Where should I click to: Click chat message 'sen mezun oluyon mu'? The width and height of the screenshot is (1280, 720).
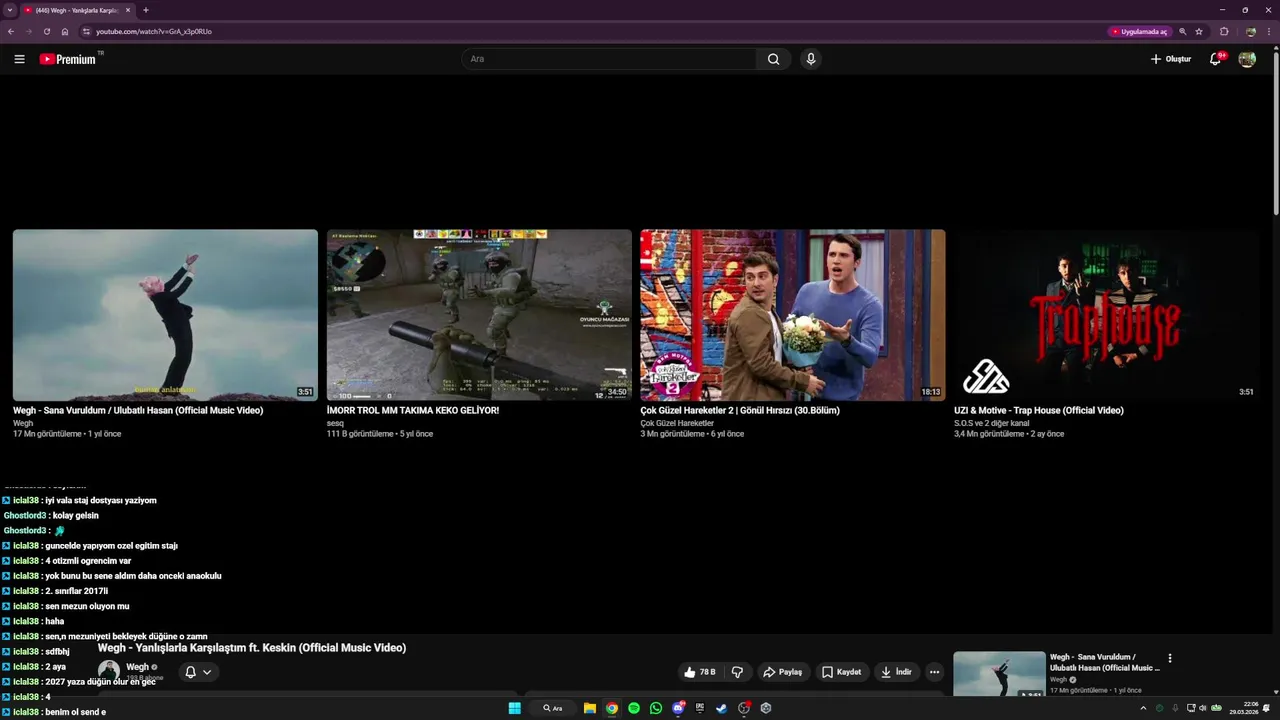87,606
